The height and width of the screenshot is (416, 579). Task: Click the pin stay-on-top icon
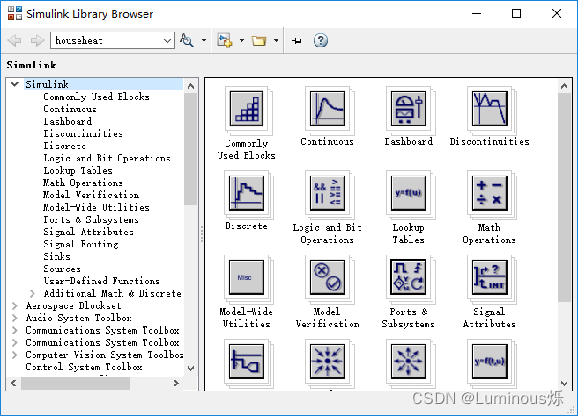(x=297, y=41)
